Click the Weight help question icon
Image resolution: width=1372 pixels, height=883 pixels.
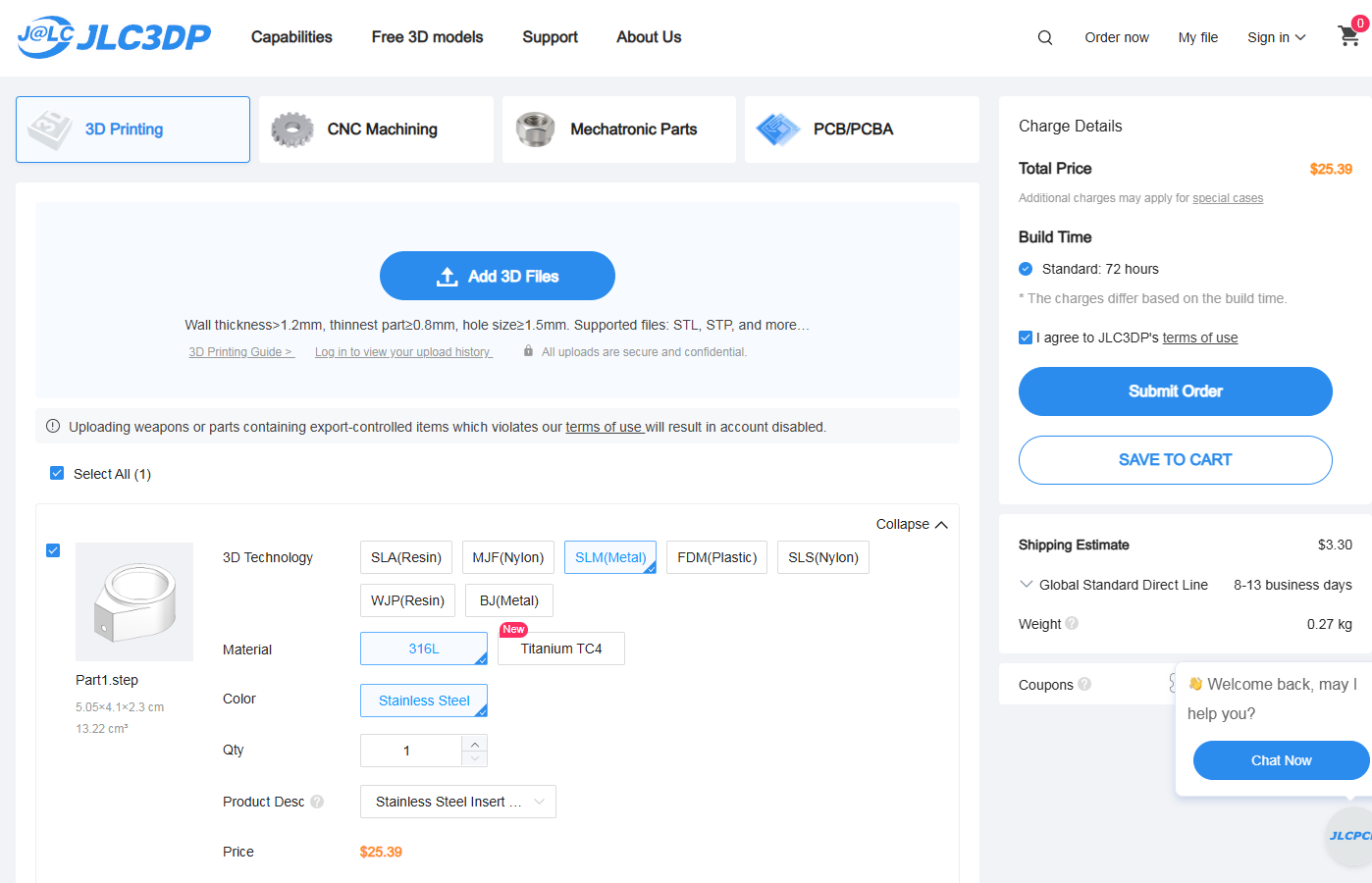pos(1072,623)
